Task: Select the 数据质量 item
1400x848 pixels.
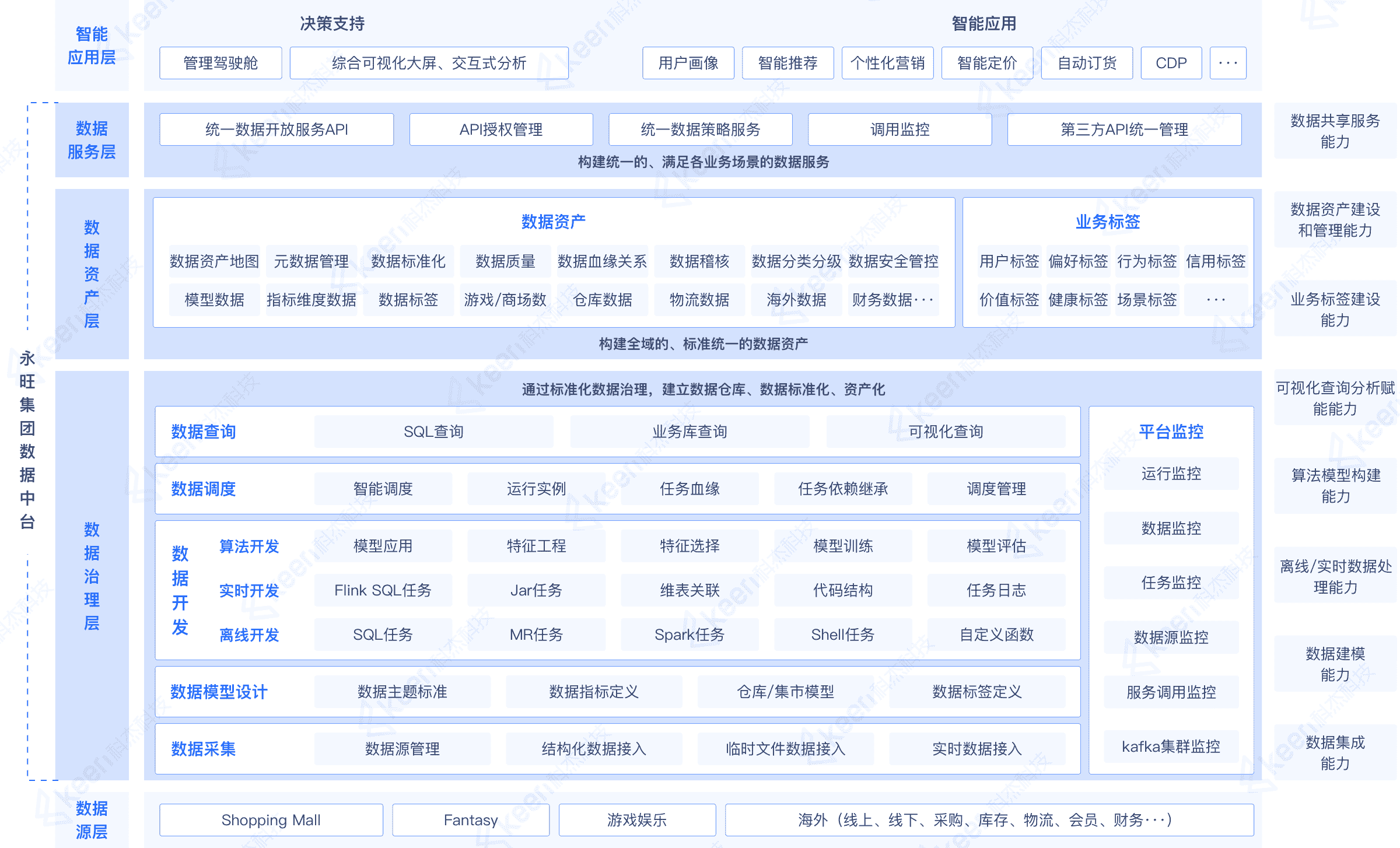Action: point(506,261)
